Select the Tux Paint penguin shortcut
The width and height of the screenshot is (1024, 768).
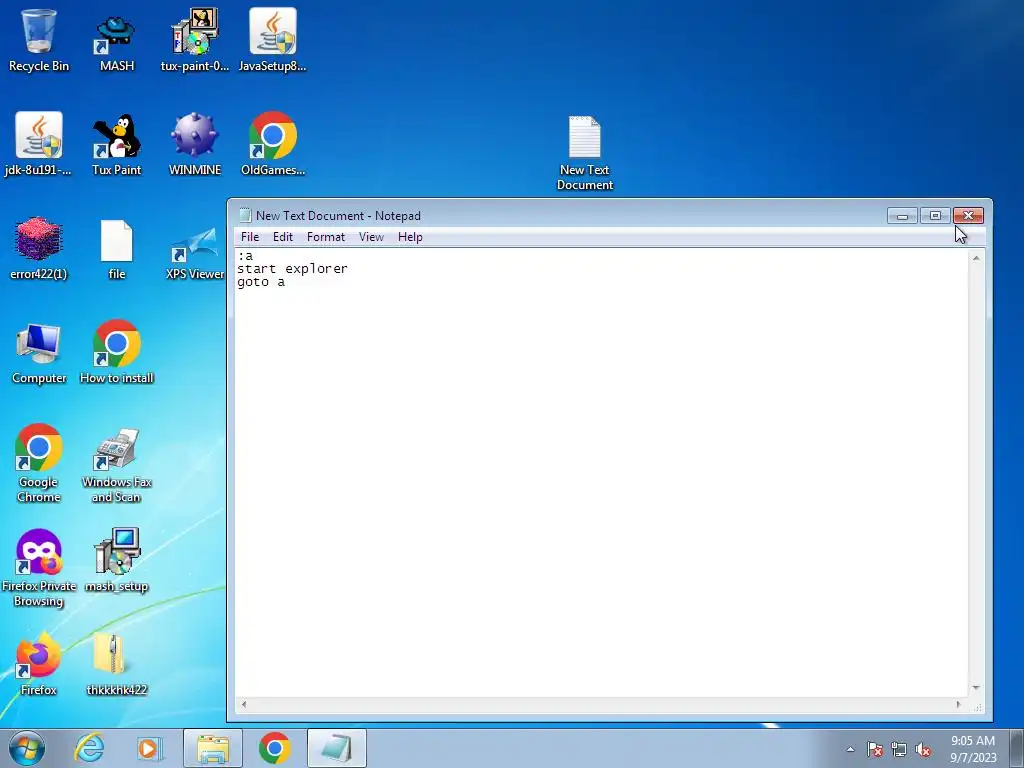click(x=117, y=144)
